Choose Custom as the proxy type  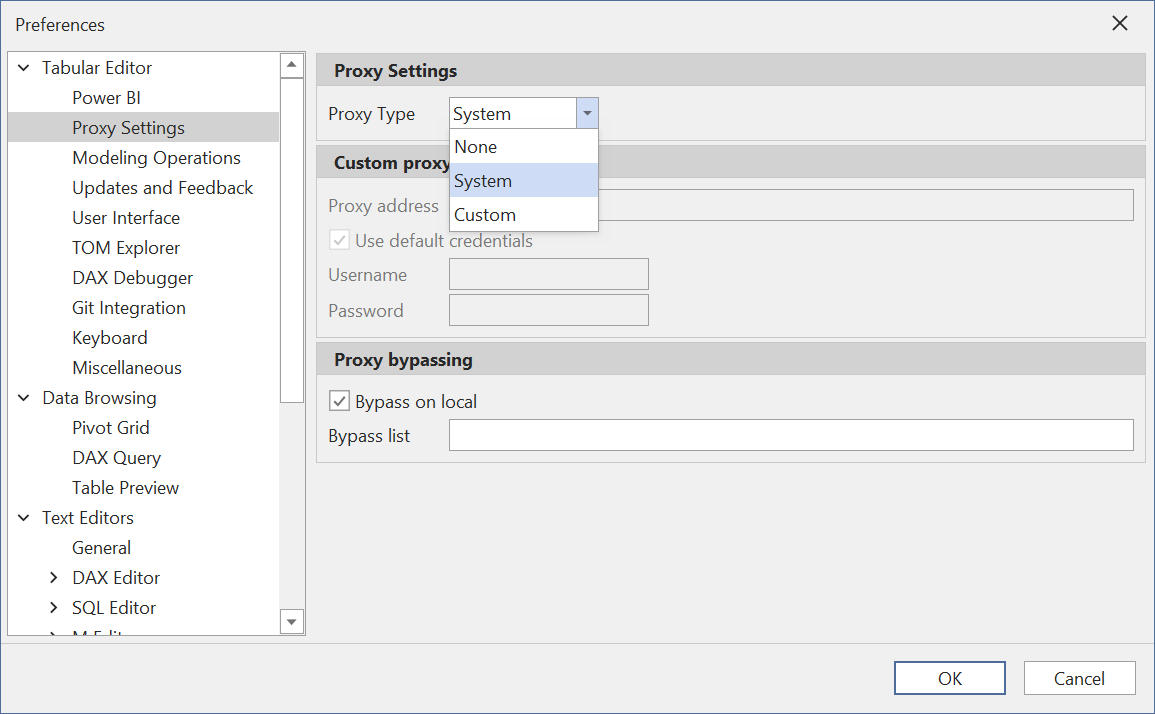coord(485,214)
